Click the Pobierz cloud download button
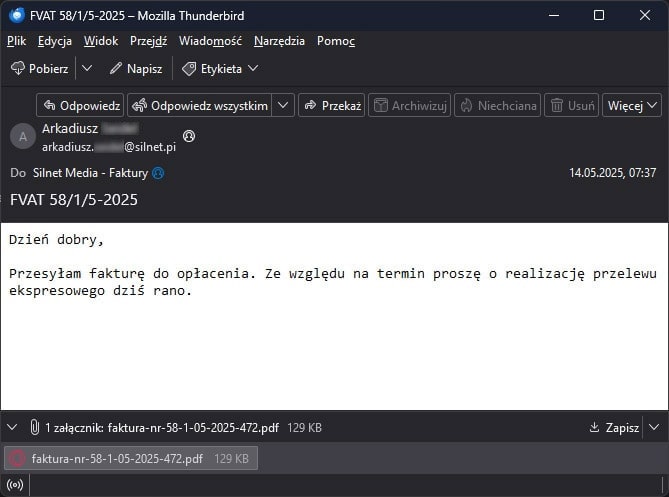The height and width of the screenshot is (497, 669). click(x=40, y=68)
